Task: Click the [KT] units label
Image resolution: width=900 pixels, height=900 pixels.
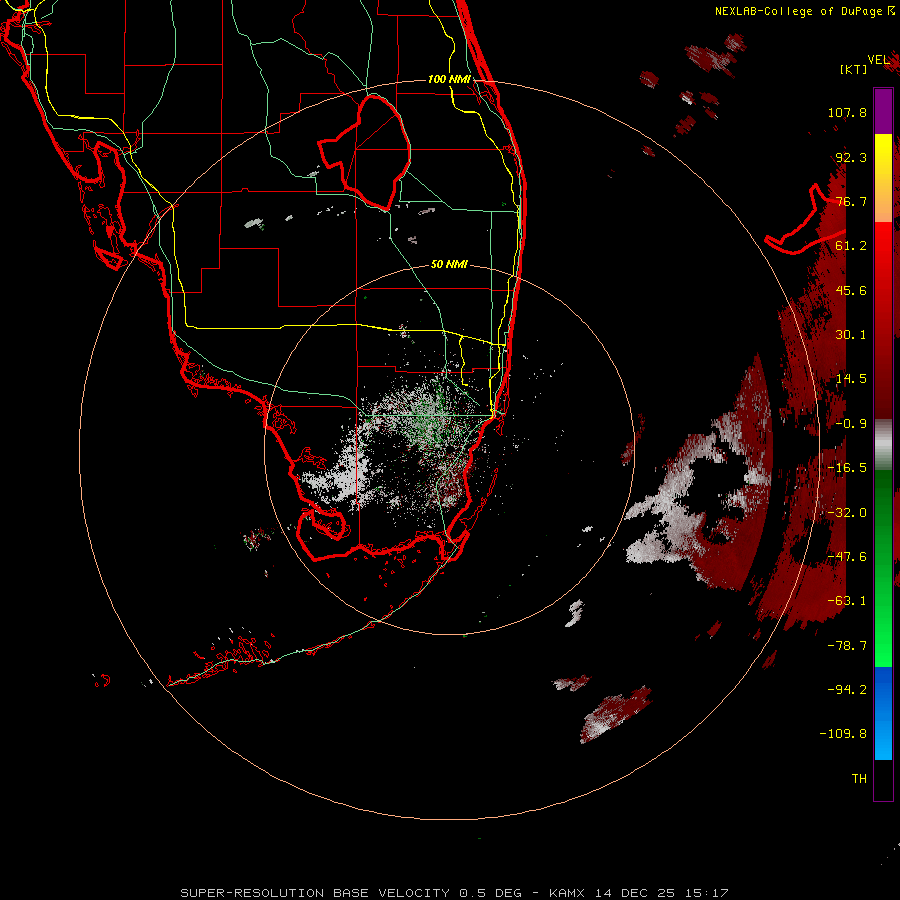Action: click(x=854, y=69)
